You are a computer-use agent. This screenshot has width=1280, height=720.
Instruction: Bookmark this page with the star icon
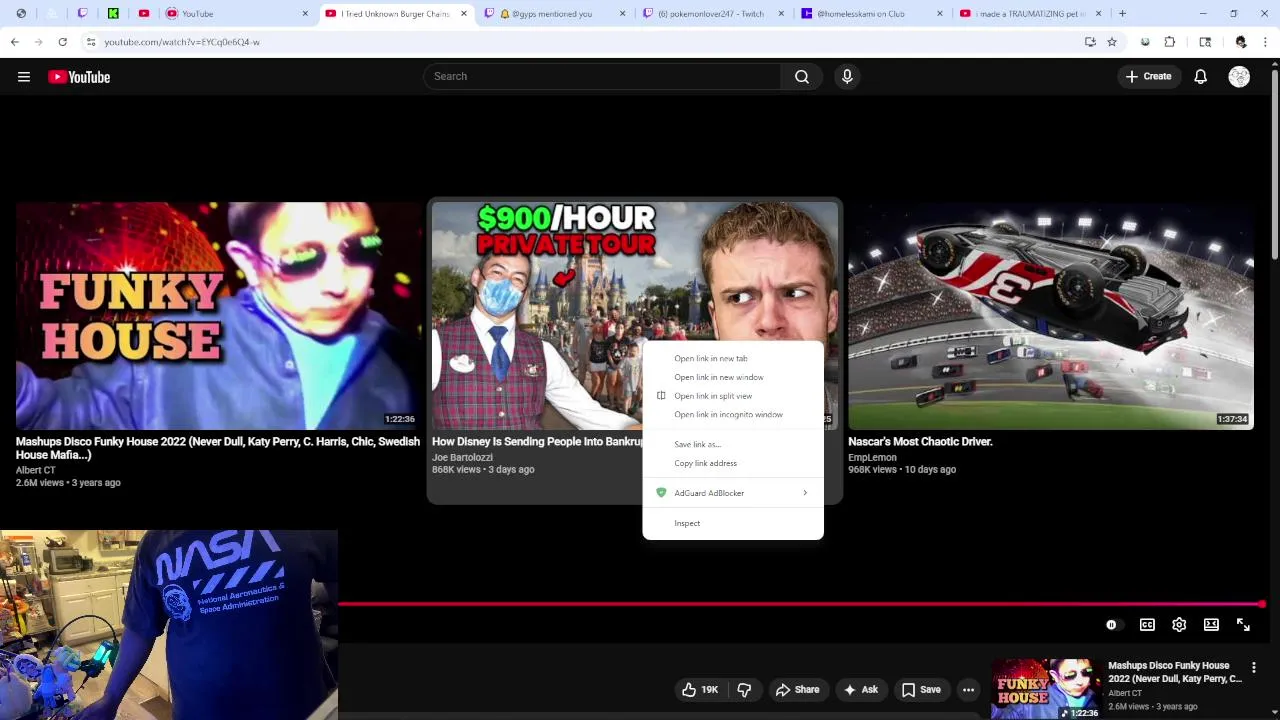click(1112, 42)
